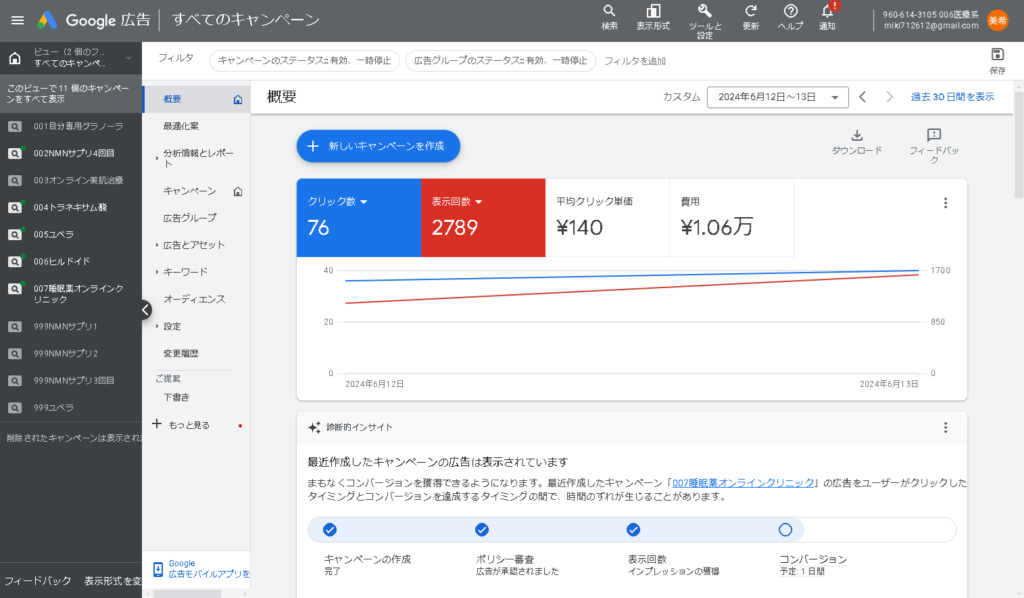Open the 表示形式 appearance menu
This screenshot has width=1024, height=598.
coord(652,18)
